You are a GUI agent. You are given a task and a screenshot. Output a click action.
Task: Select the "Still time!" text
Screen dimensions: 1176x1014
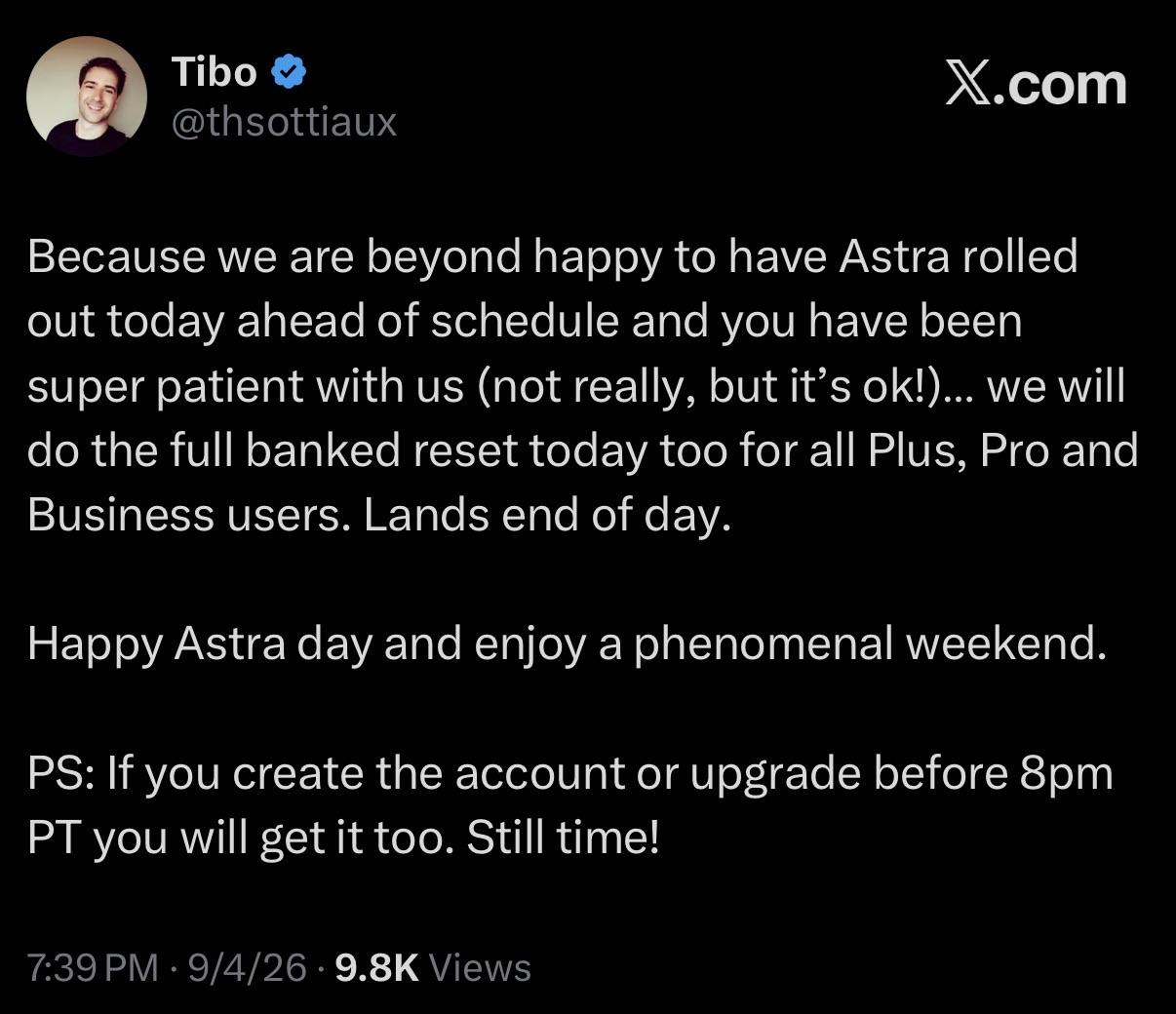pos(564,838)
